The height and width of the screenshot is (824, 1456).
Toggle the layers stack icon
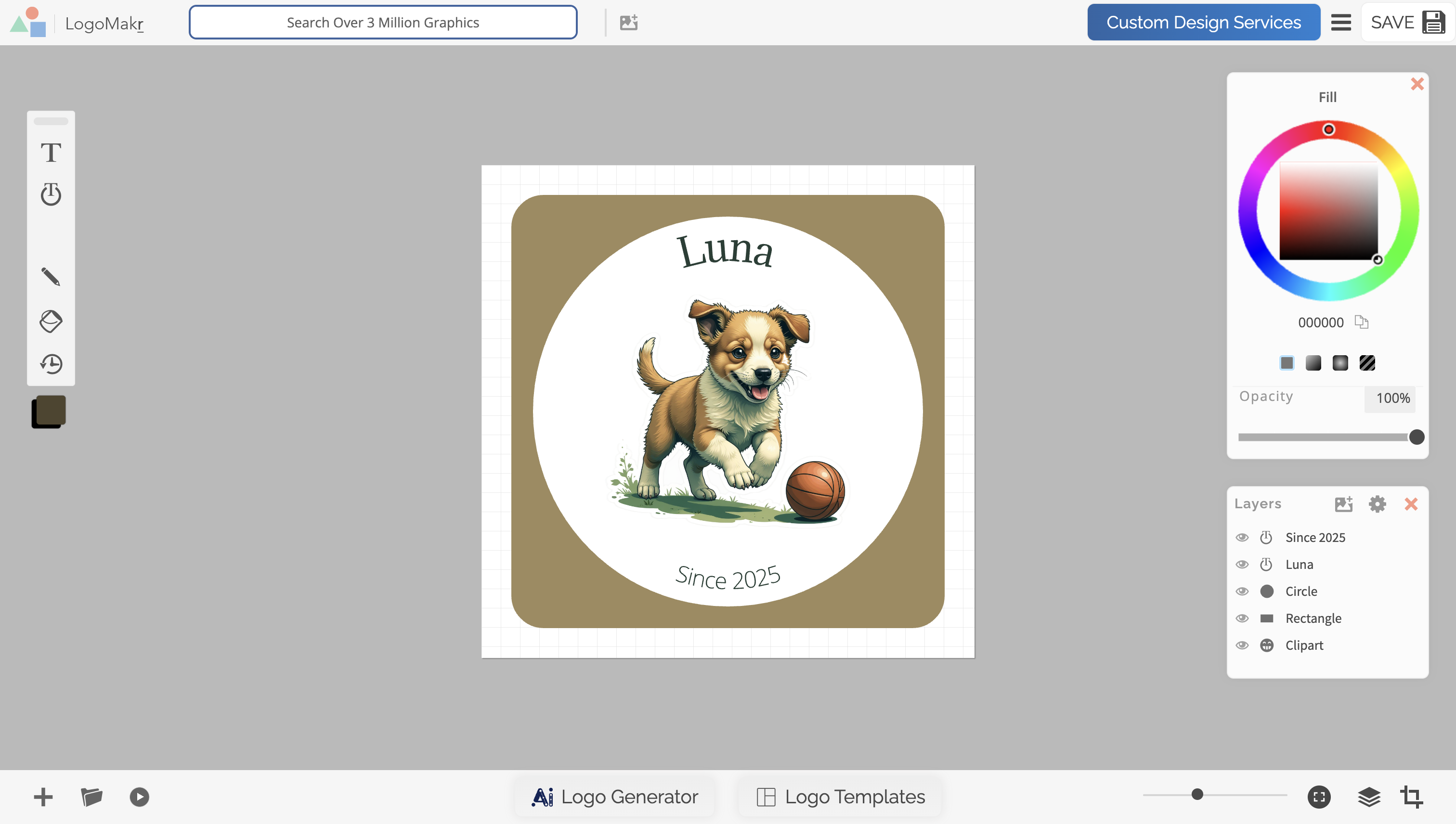coord(1369,797)
